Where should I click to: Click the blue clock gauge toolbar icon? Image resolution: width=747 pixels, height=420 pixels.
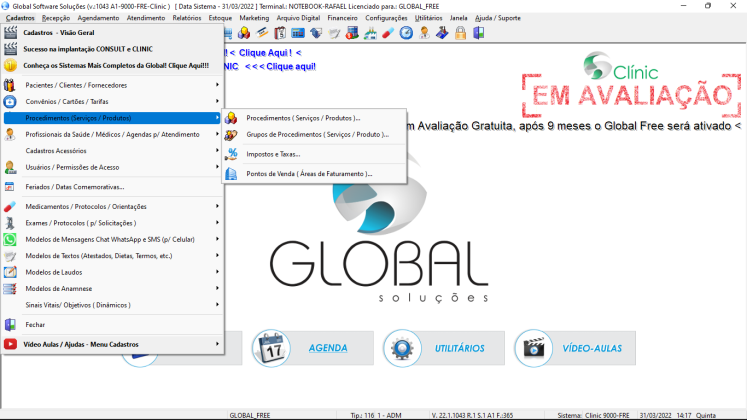pos(406,33)
